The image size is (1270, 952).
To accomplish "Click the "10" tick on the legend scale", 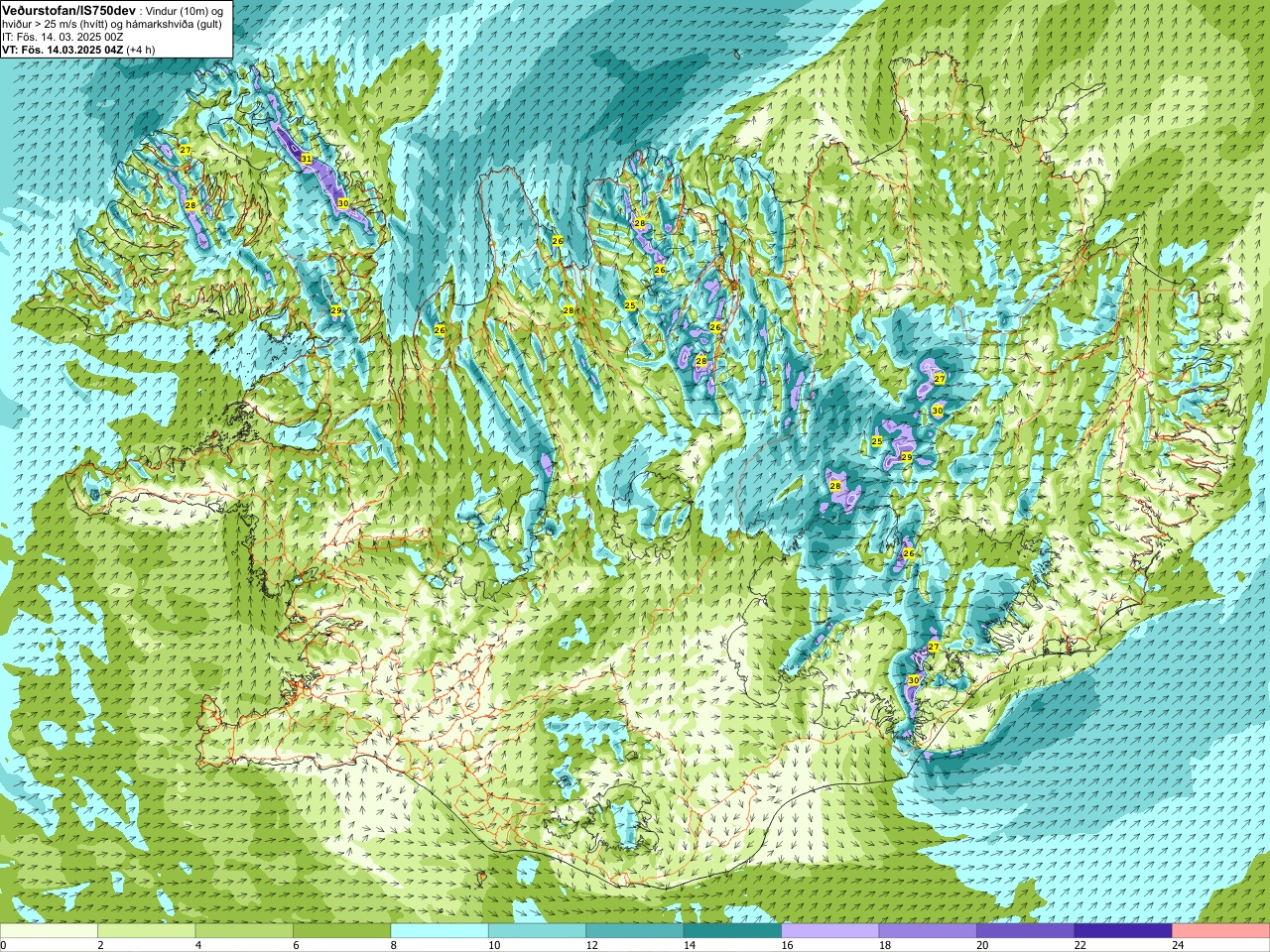I will tap(494, 945).
